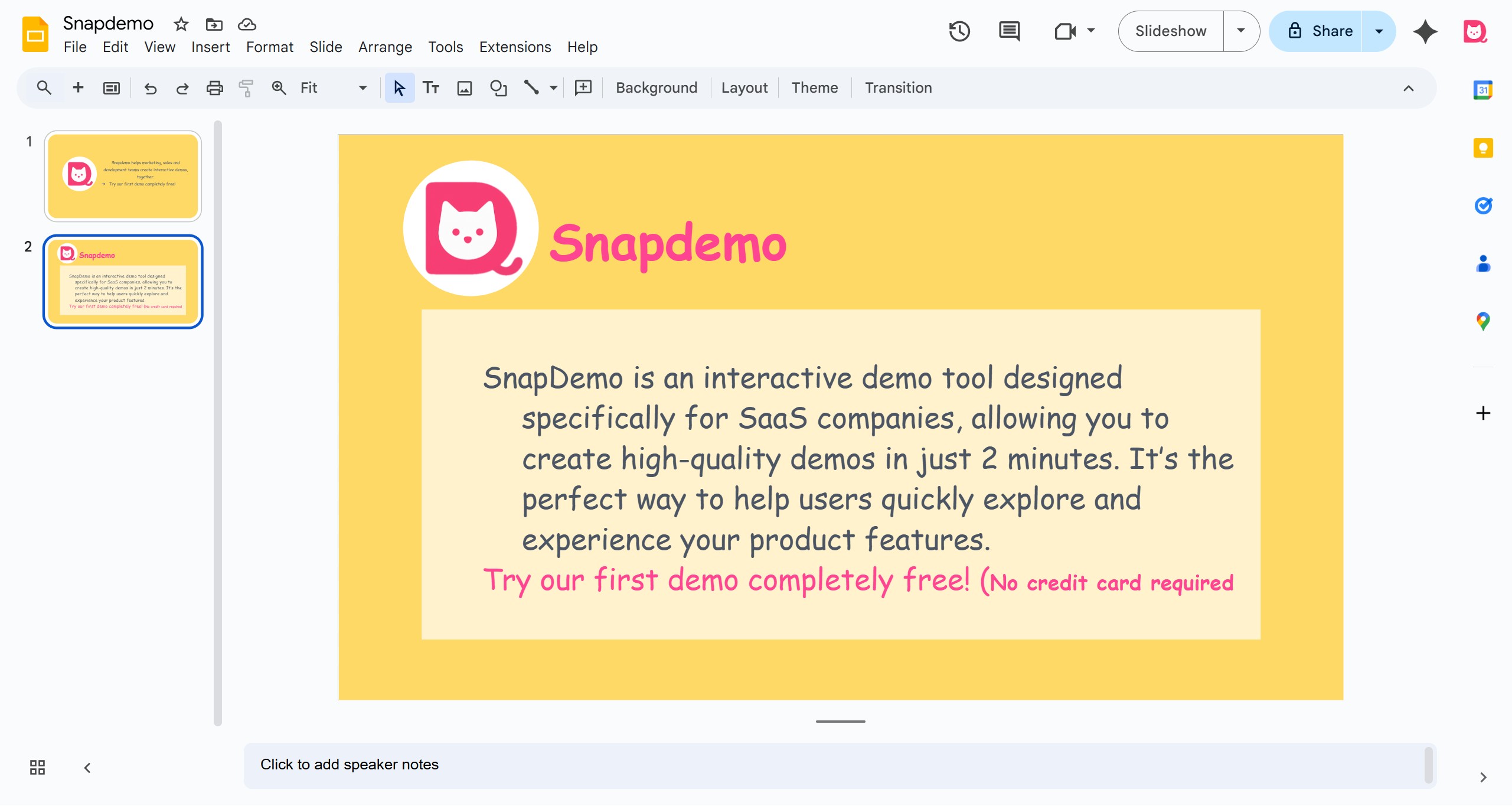The height and width of the screenshot is (806, 1512).
Task: Get add-ons with side panel plus
Action: (1483, 413)
